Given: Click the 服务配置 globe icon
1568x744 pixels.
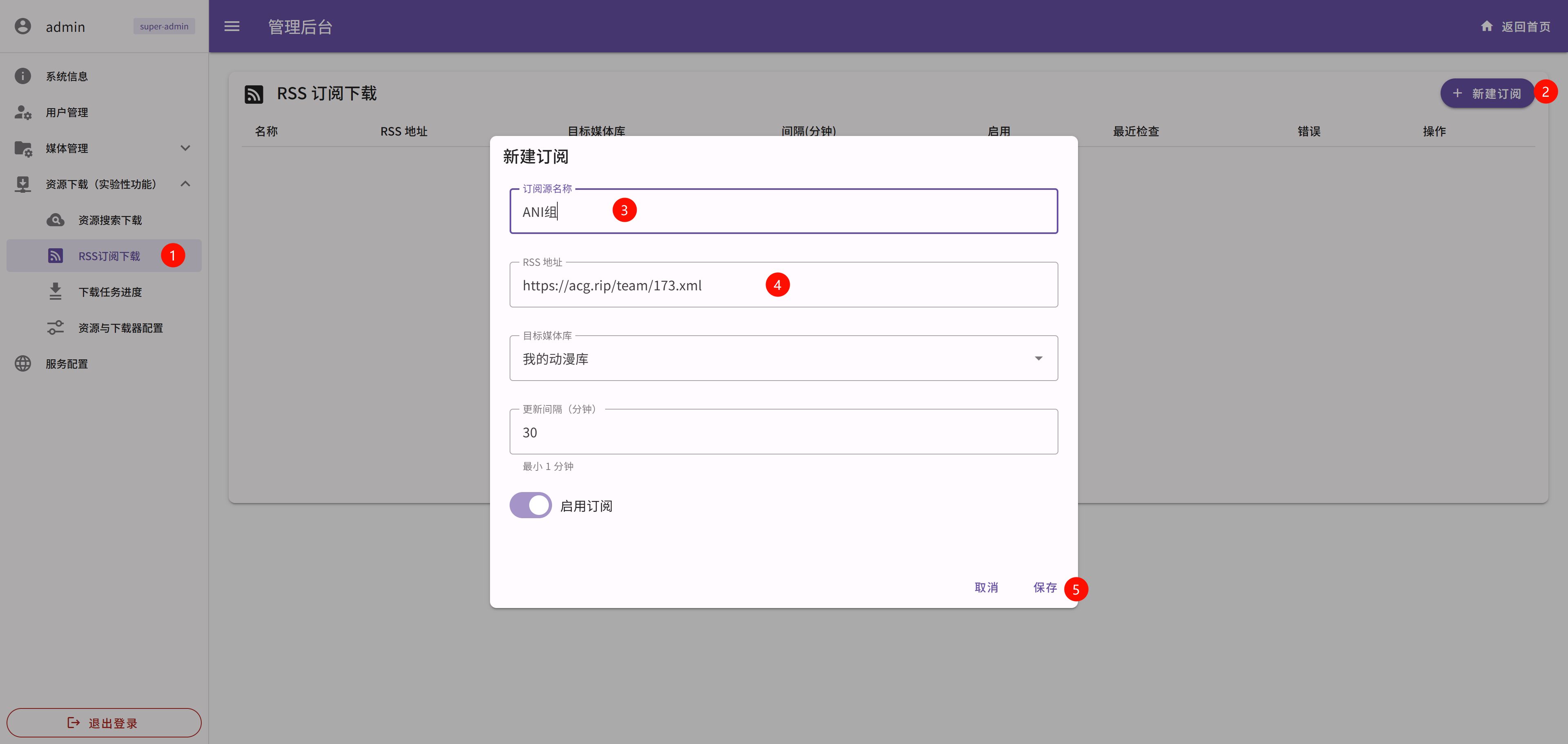Looking at the screenshot, I should point(22,363).
